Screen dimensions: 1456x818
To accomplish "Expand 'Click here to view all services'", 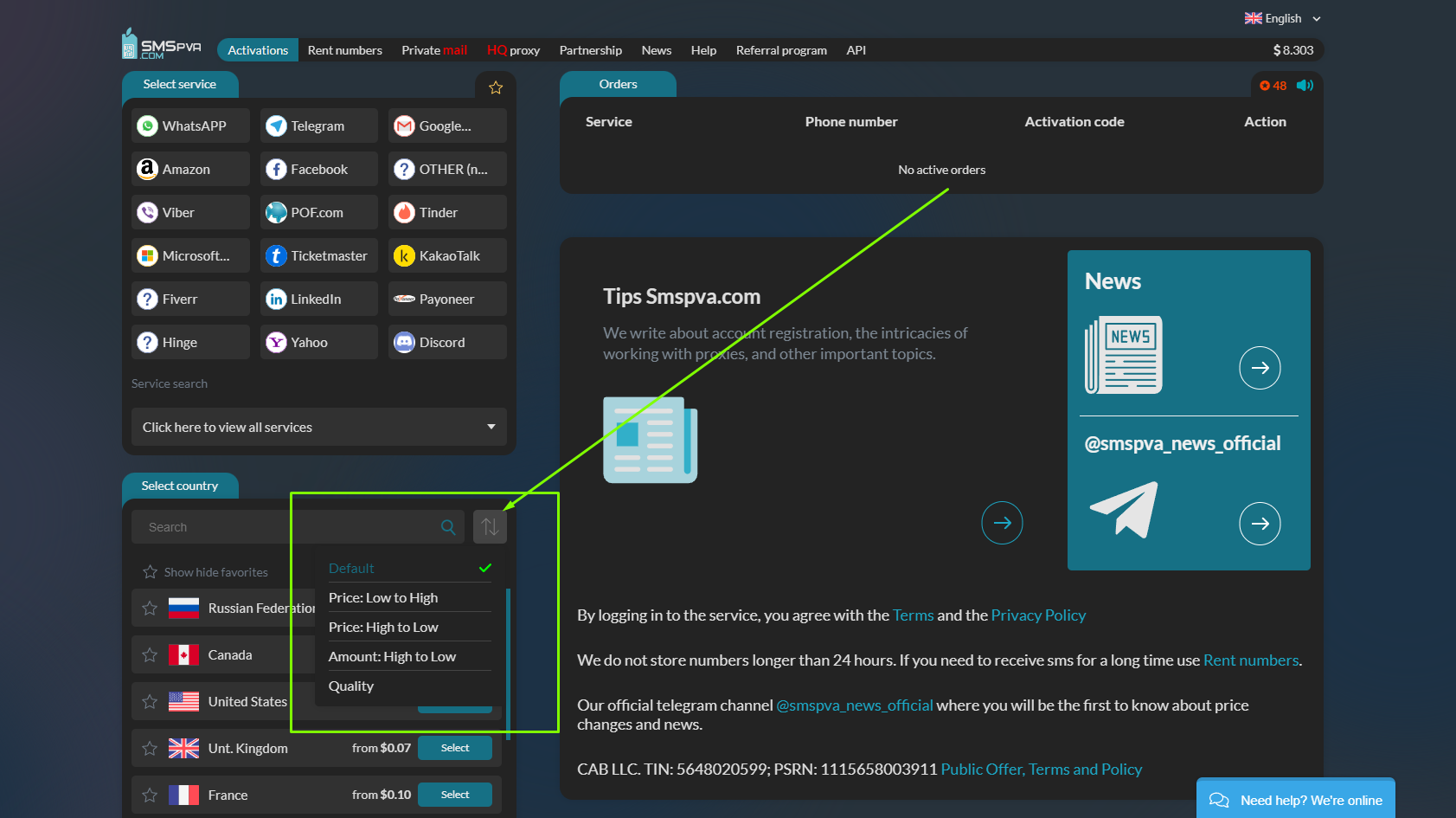I will (x=319, y=427).
